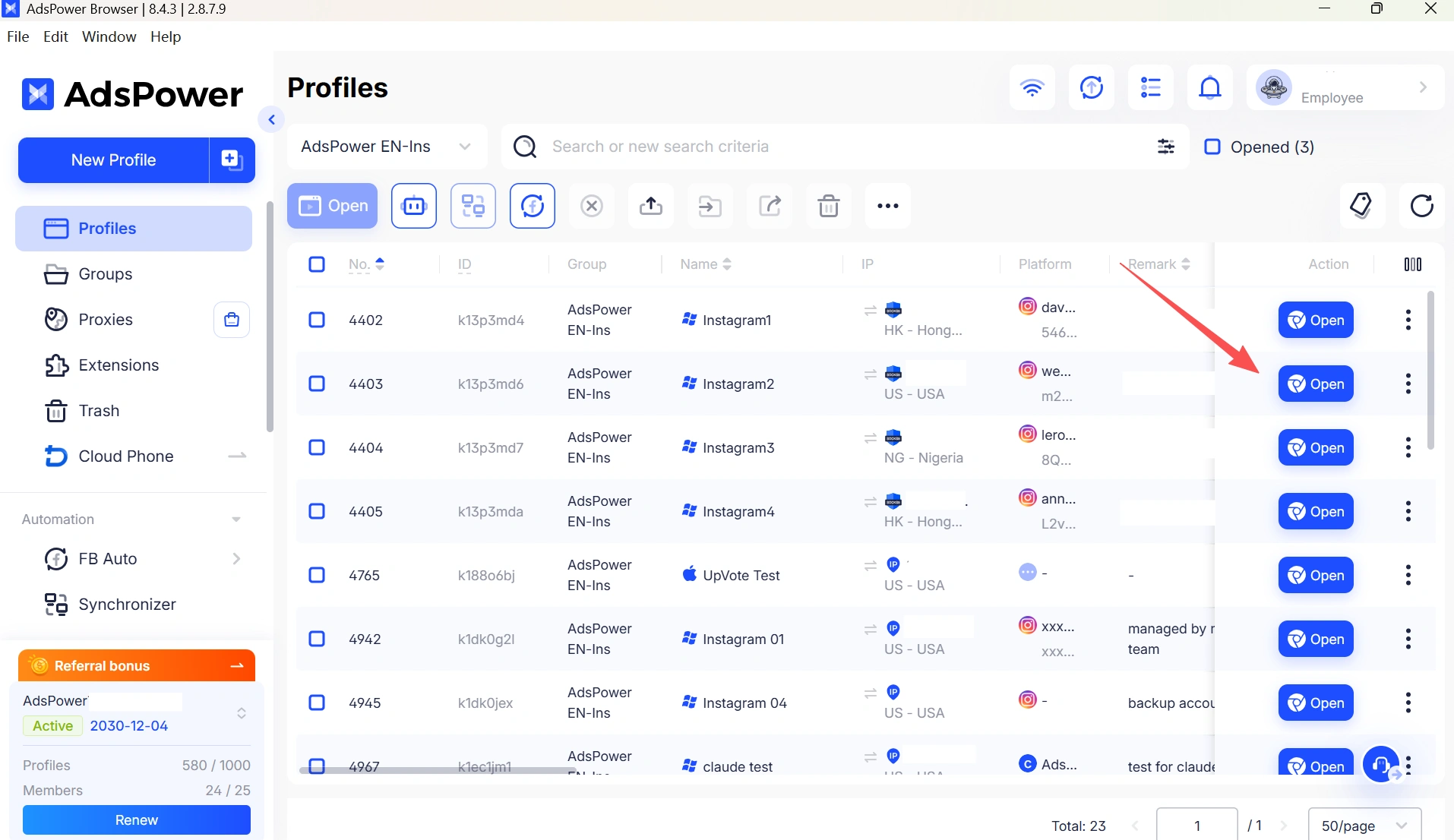Toggle the select-all header checkbox
This screenshot has height=840, width=1454.
pos(317,264)
